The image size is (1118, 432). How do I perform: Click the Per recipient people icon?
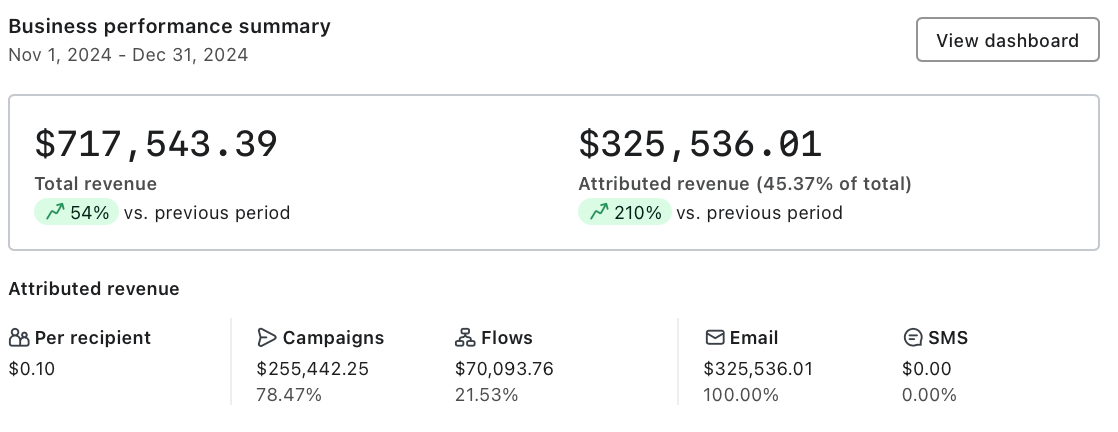(19, 338)
